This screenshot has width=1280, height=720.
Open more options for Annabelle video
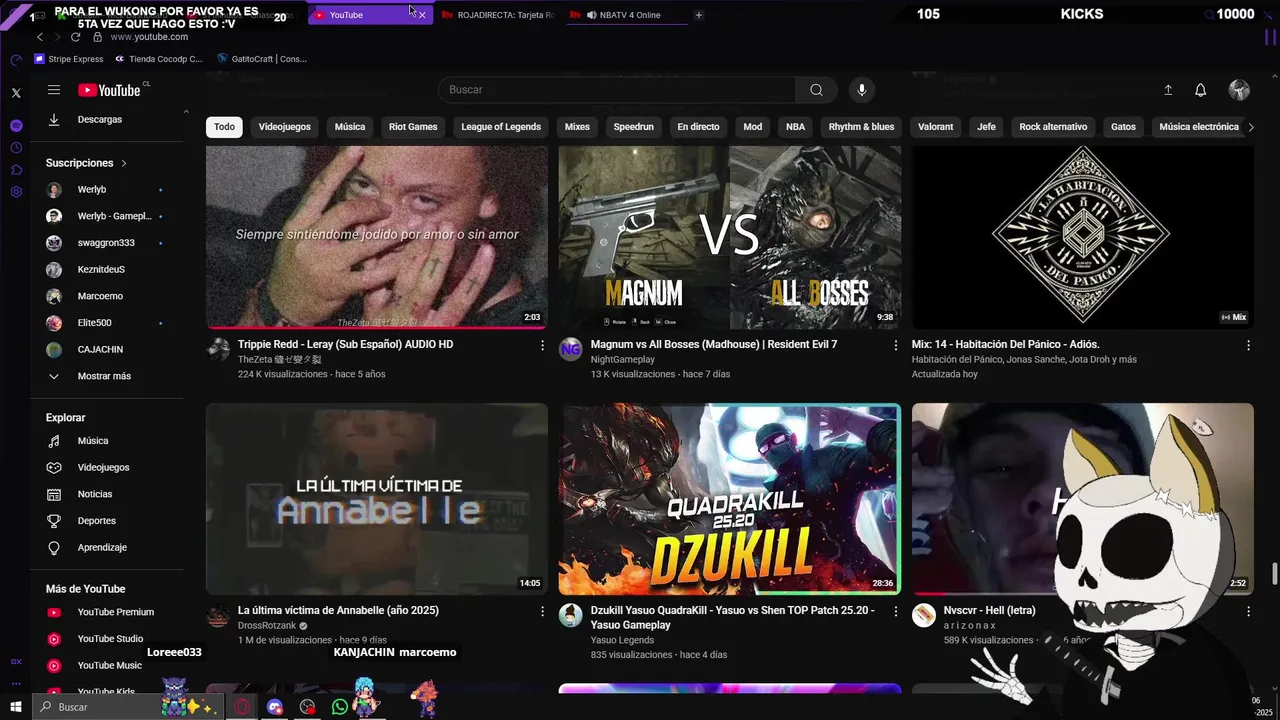click(x=543, y=611)
